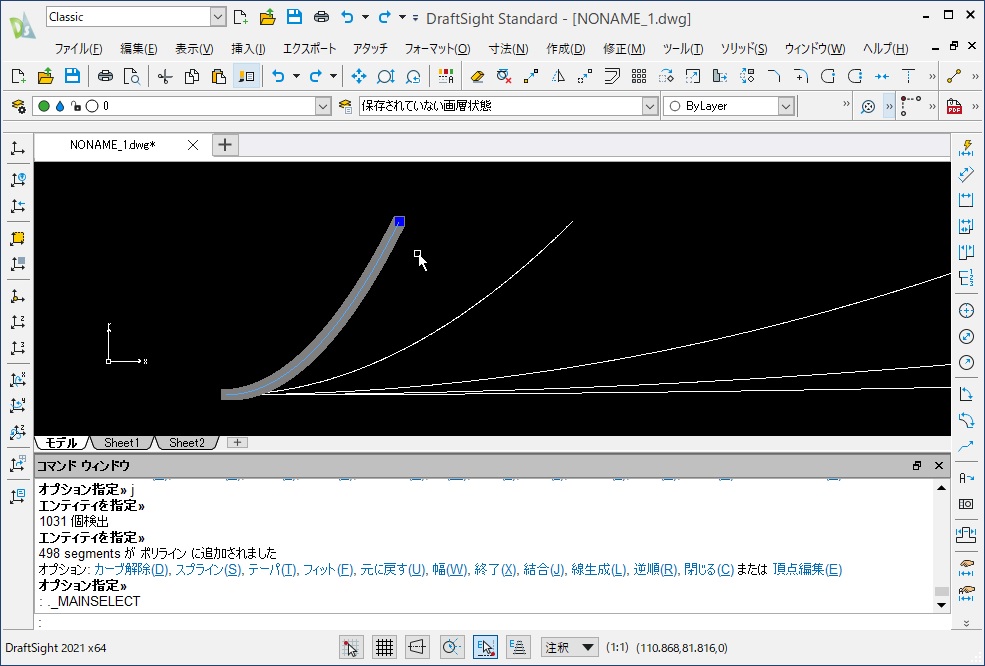Open the 表示(V) menu
The height and width of the screenshot is (666, 985).
click(194, 48)
